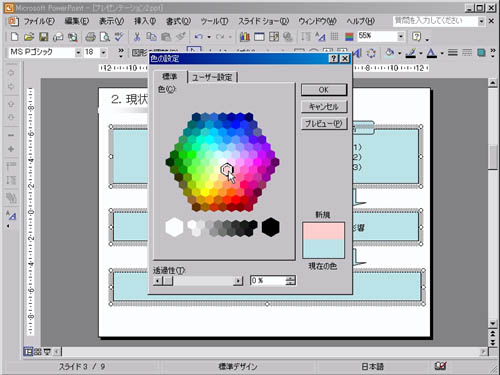Click the Open folder icon
Image resolution: width=500 pixels, height=375 pixels.
click(x=29, y=36)
